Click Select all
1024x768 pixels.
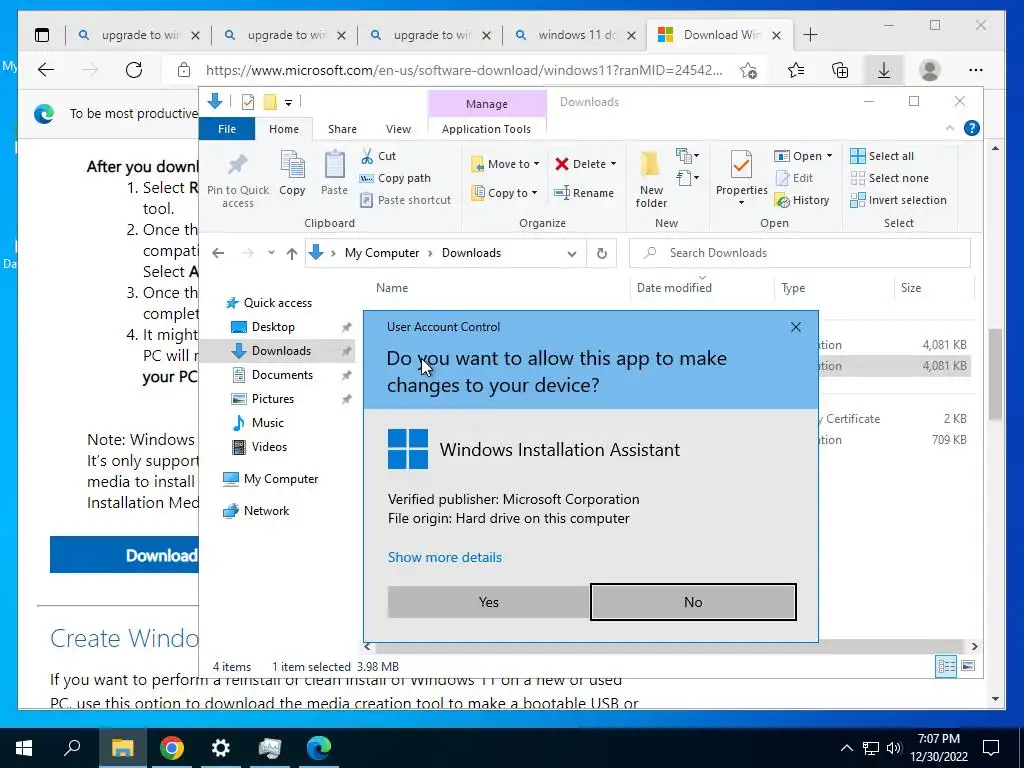tap(882, 156)
